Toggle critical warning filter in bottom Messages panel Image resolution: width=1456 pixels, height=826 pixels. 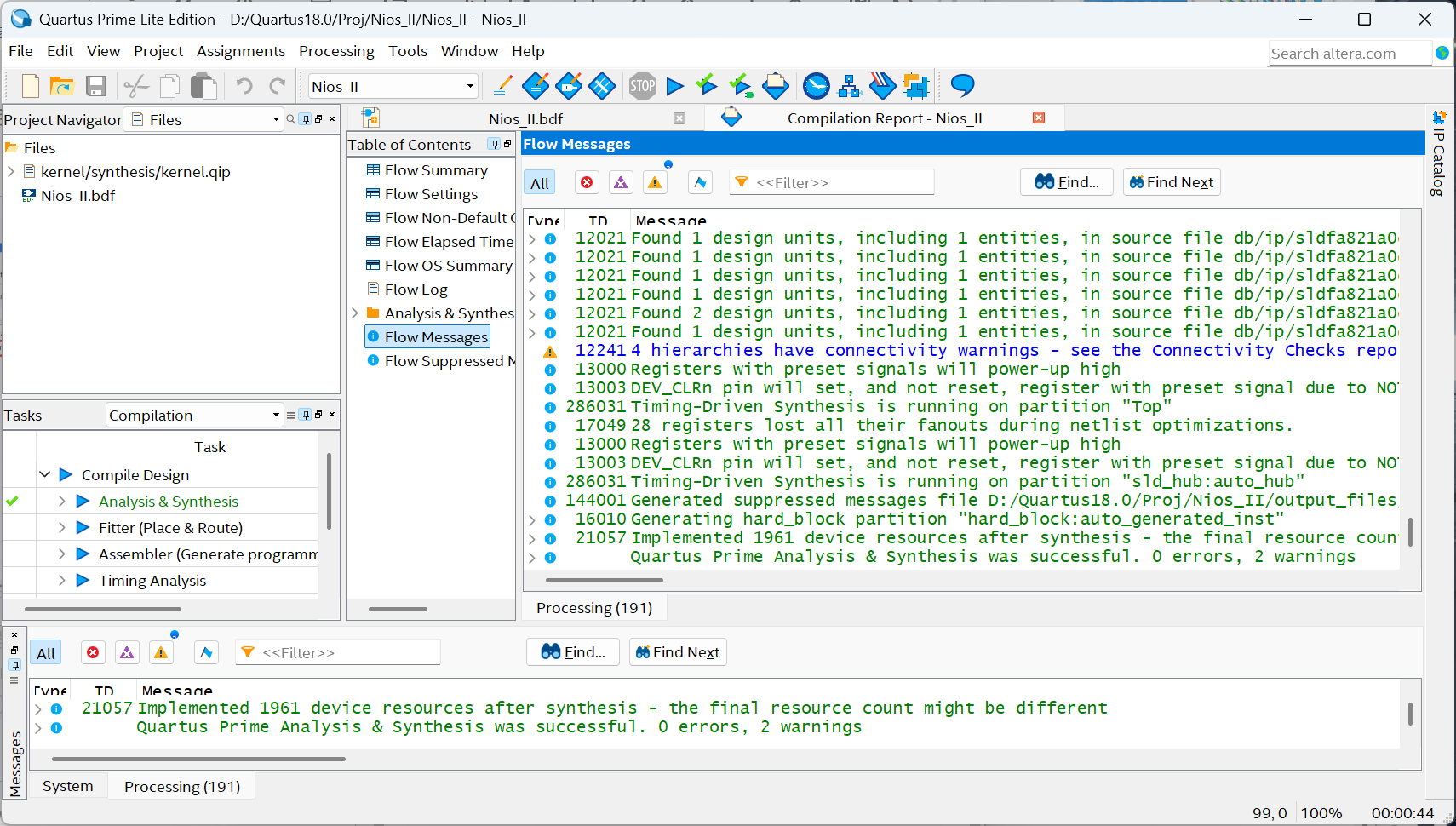click(127, 652)
